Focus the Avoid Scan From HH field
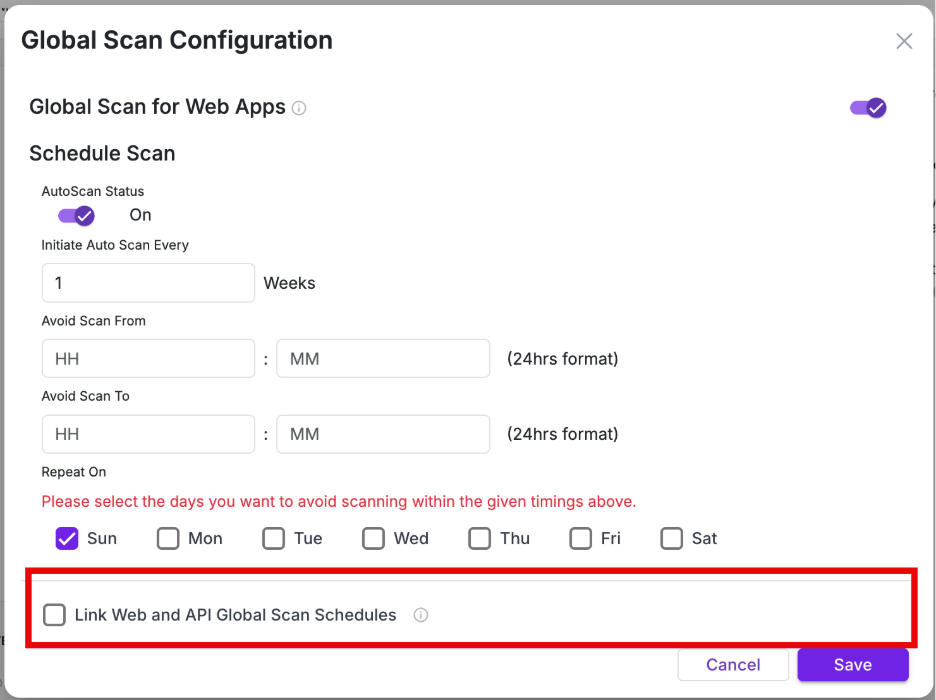 (x=148, y=358)
